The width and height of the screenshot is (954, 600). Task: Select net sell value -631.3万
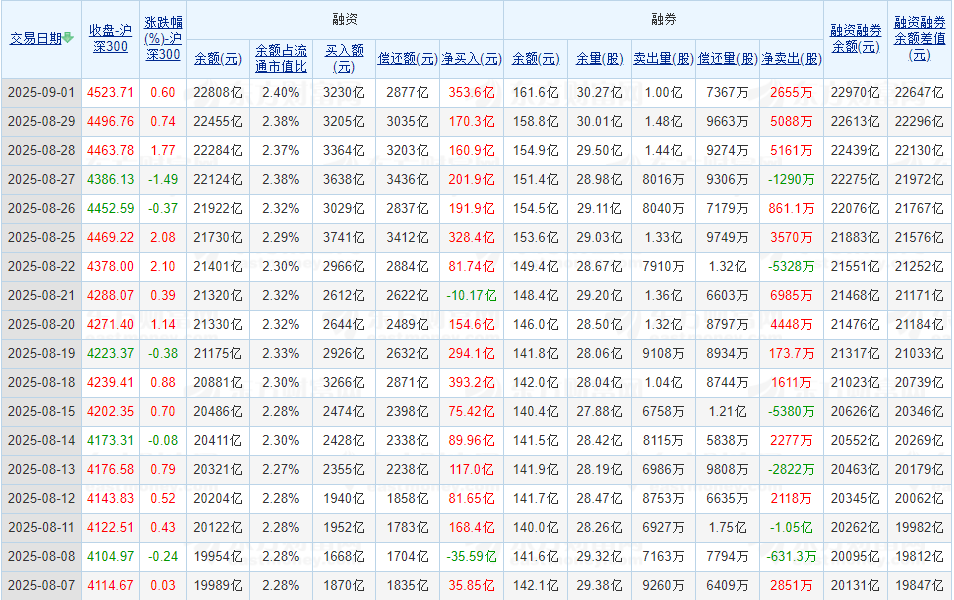(791, 556)
